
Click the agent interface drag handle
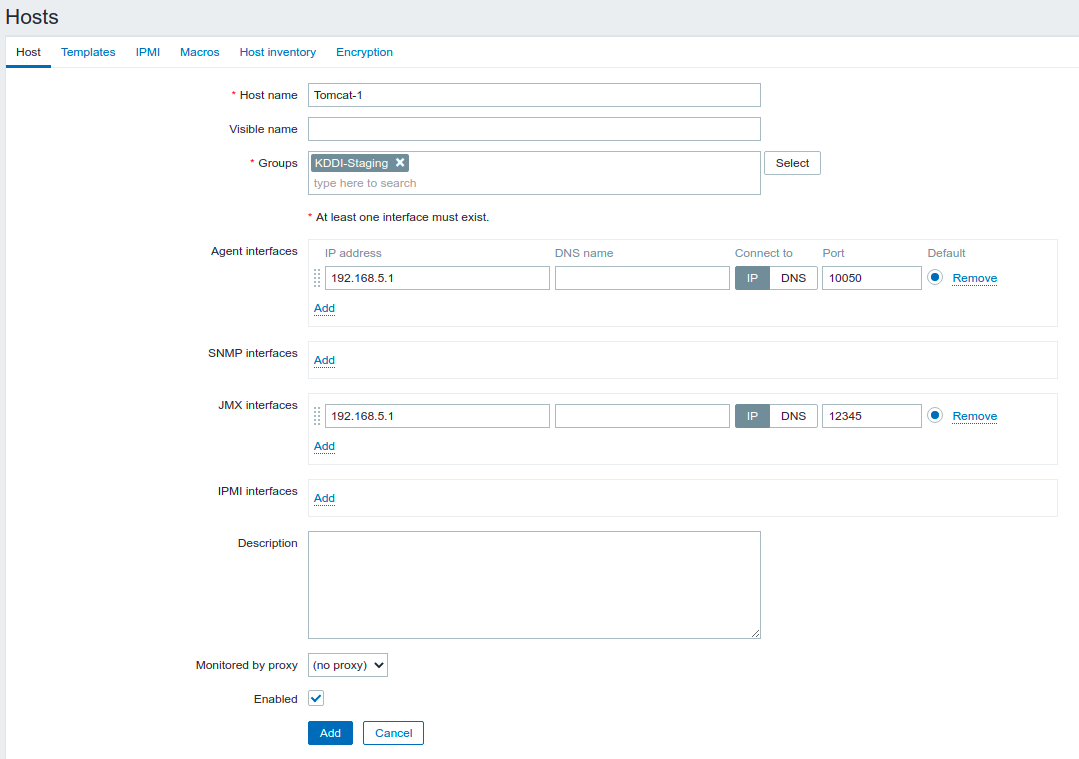[x=317, y=278]
